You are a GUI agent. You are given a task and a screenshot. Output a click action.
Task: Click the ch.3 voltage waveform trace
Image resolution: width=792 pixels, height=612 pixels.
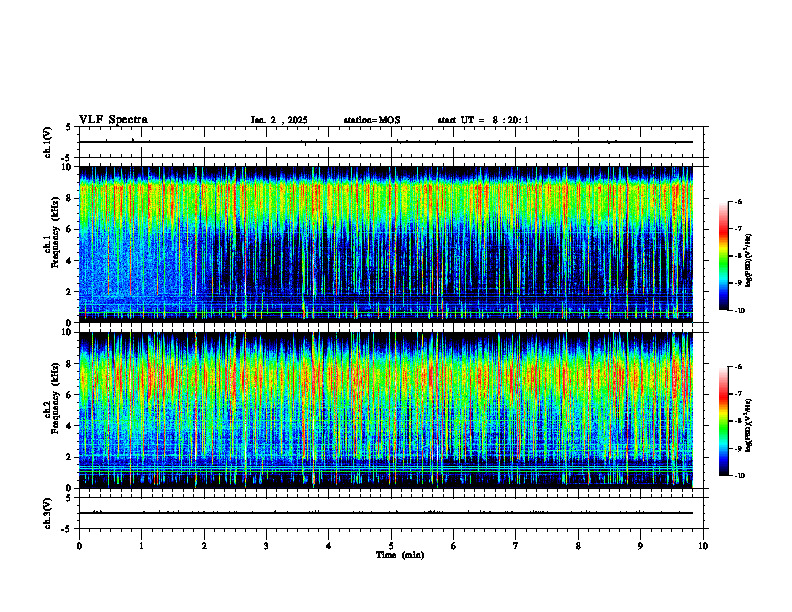tap(386, 513)
